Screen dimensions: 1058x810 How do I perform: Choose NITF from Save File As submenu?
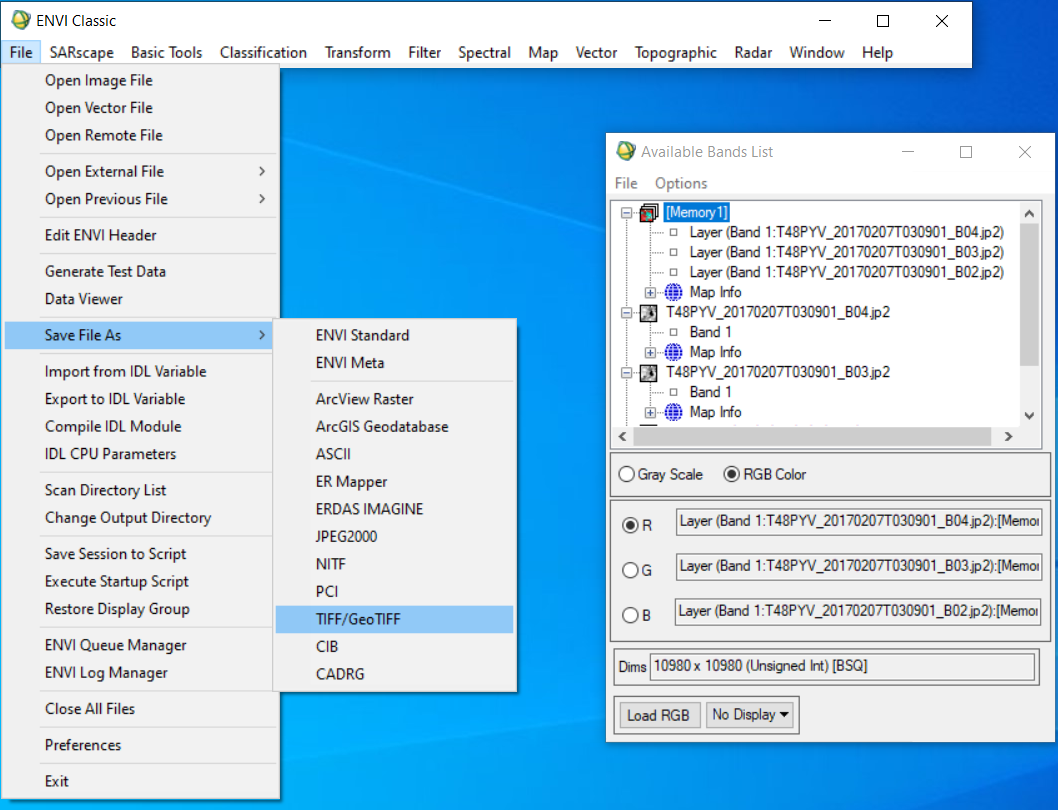(394, 564)
